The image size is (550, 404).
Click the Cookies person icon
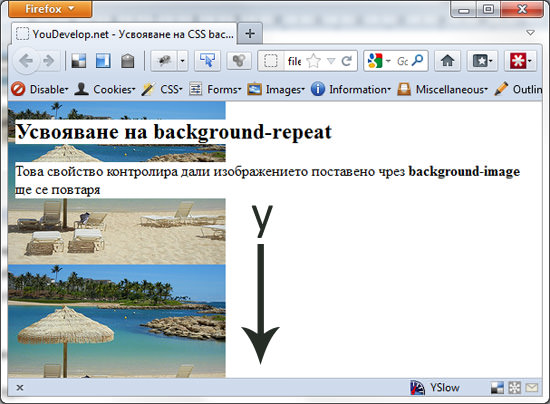81,89
